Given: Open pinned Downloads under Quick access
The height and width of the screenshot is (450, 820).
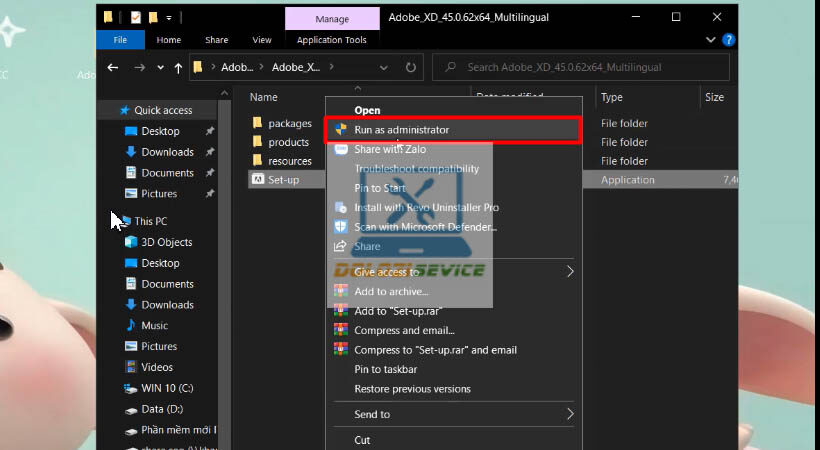Looking at the screenshot, I should coord(167,152).
